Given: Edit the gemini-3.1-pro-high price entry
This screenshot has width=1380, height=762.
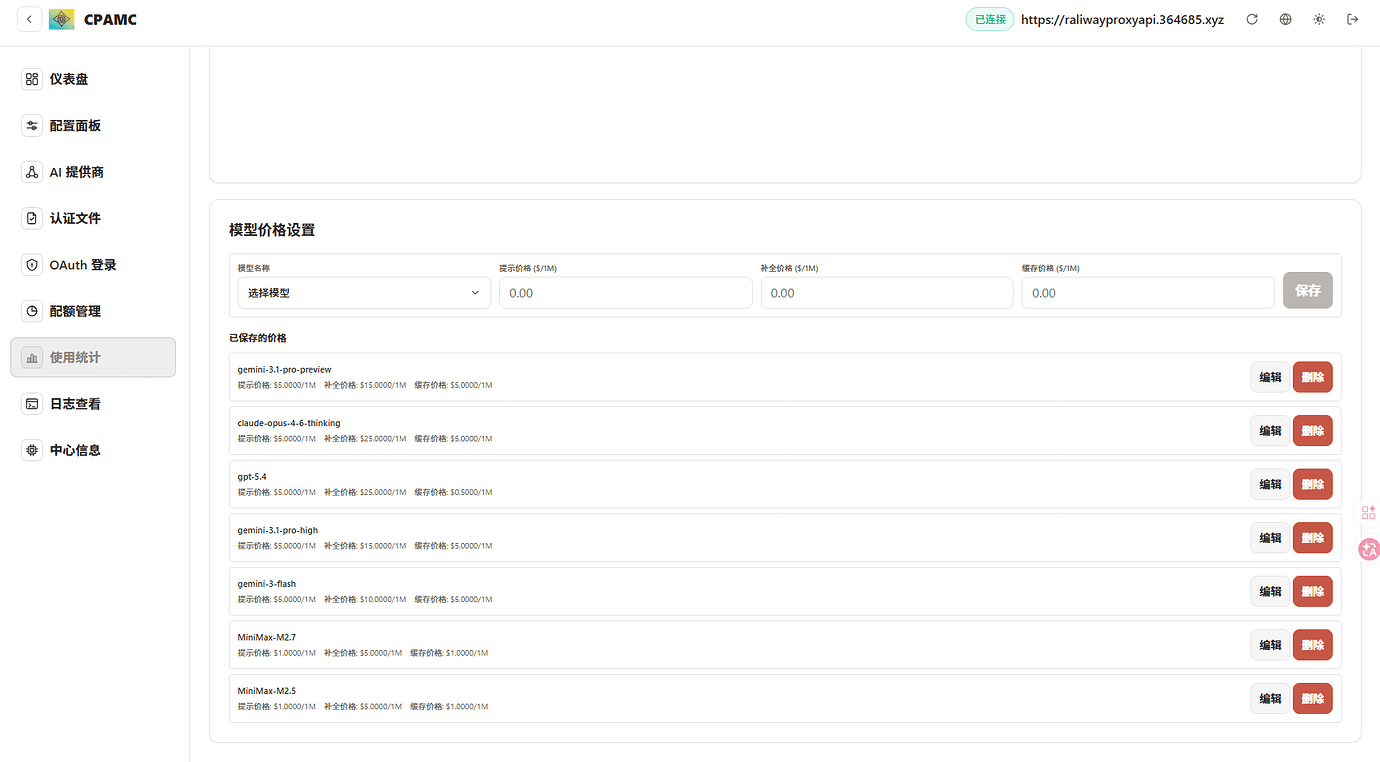Looking at the screenshot, I should click(1270, 538).
